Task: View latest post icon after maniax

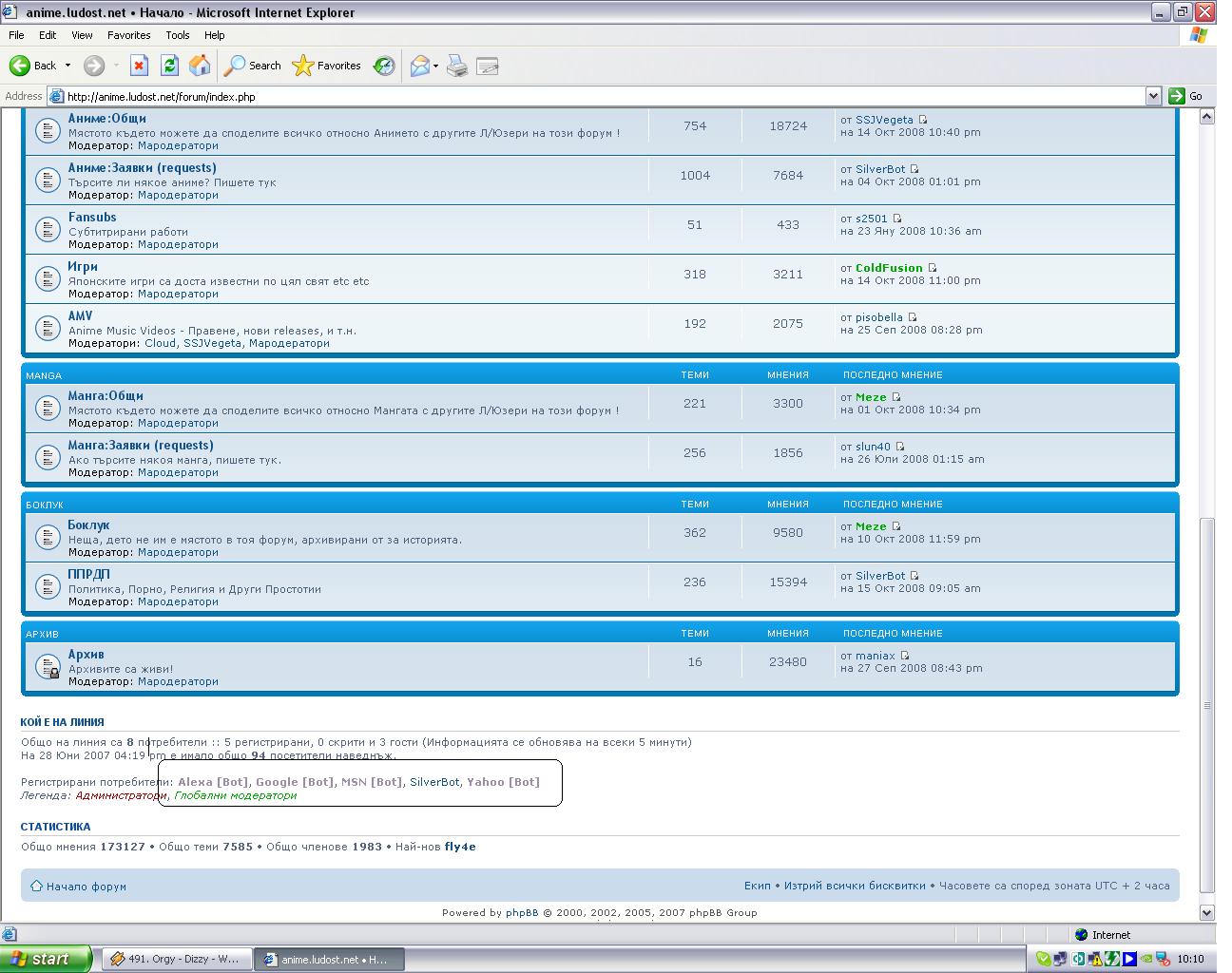Action: (x=904, y=656)
